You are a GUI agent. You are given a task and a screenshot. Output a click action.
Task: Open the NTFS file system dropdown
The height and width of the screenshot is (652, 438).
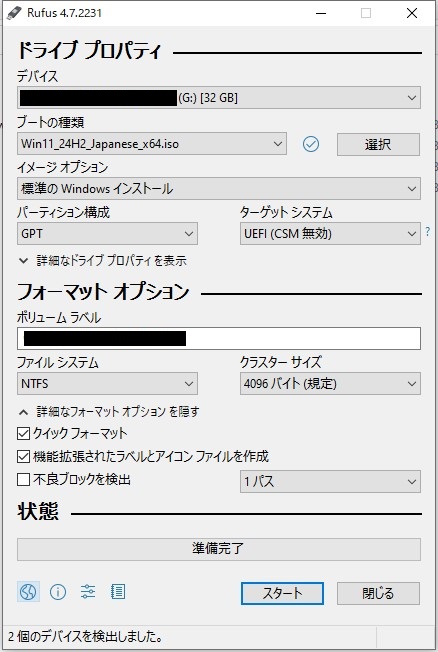tap(107, 383)
